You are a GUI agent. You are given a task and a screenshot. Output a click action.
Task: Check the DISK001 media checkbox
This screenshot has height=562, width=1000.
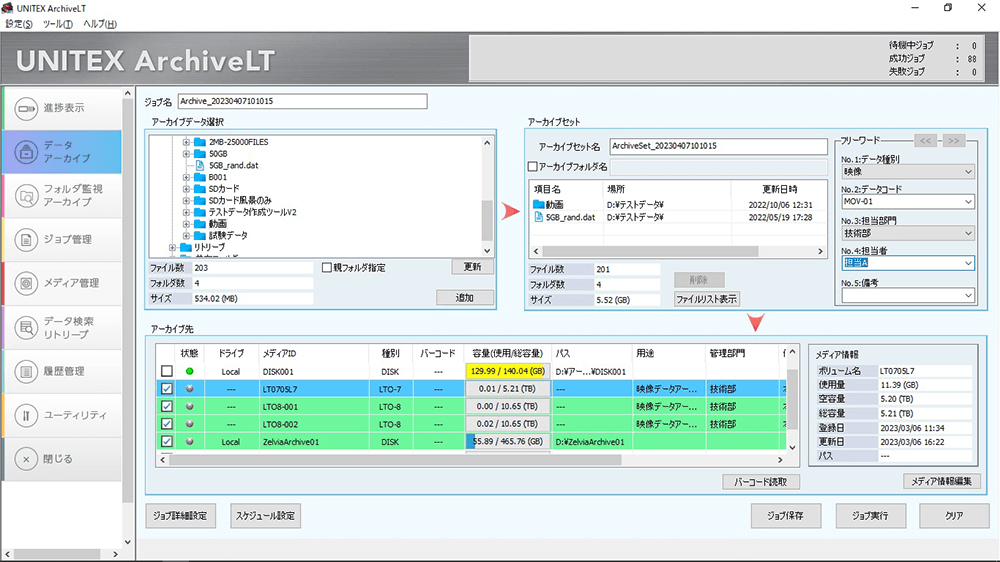tap(167, 371)
